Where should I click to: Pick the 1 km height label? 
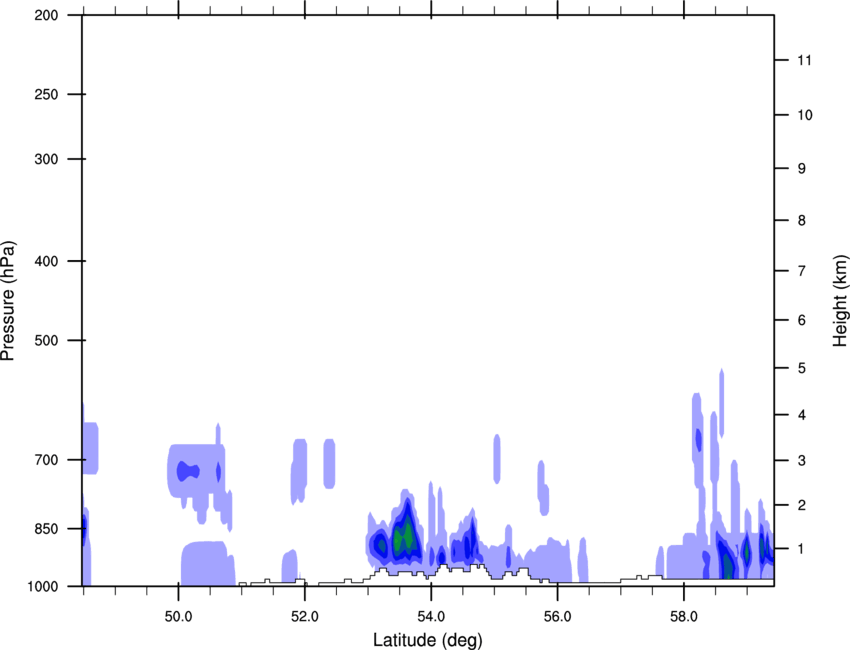click(x=802, y=549)
